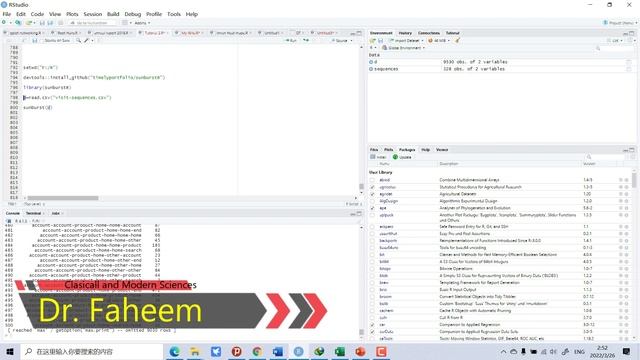Open the Windows Start menu
Viewport: 640px width, 360px height.
[10, 351]
